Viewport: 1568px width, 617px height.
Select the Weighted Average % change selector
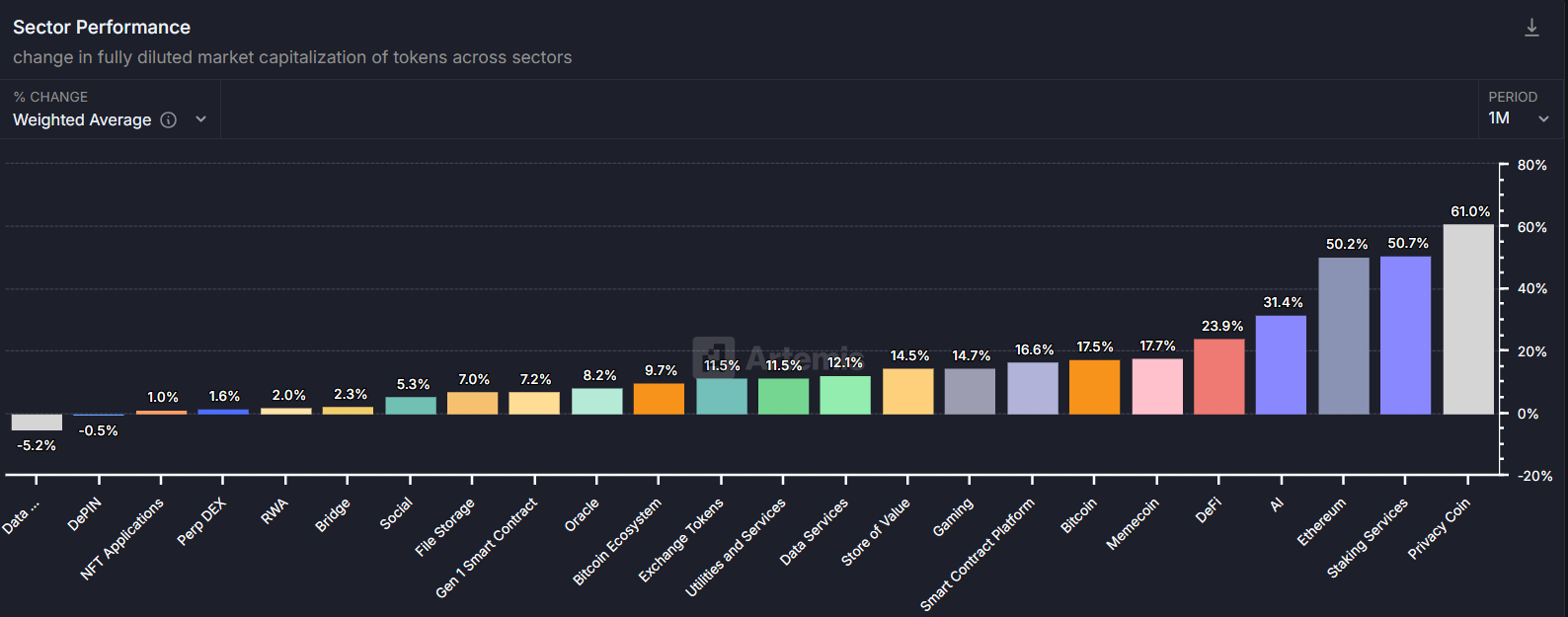[82, 120]
